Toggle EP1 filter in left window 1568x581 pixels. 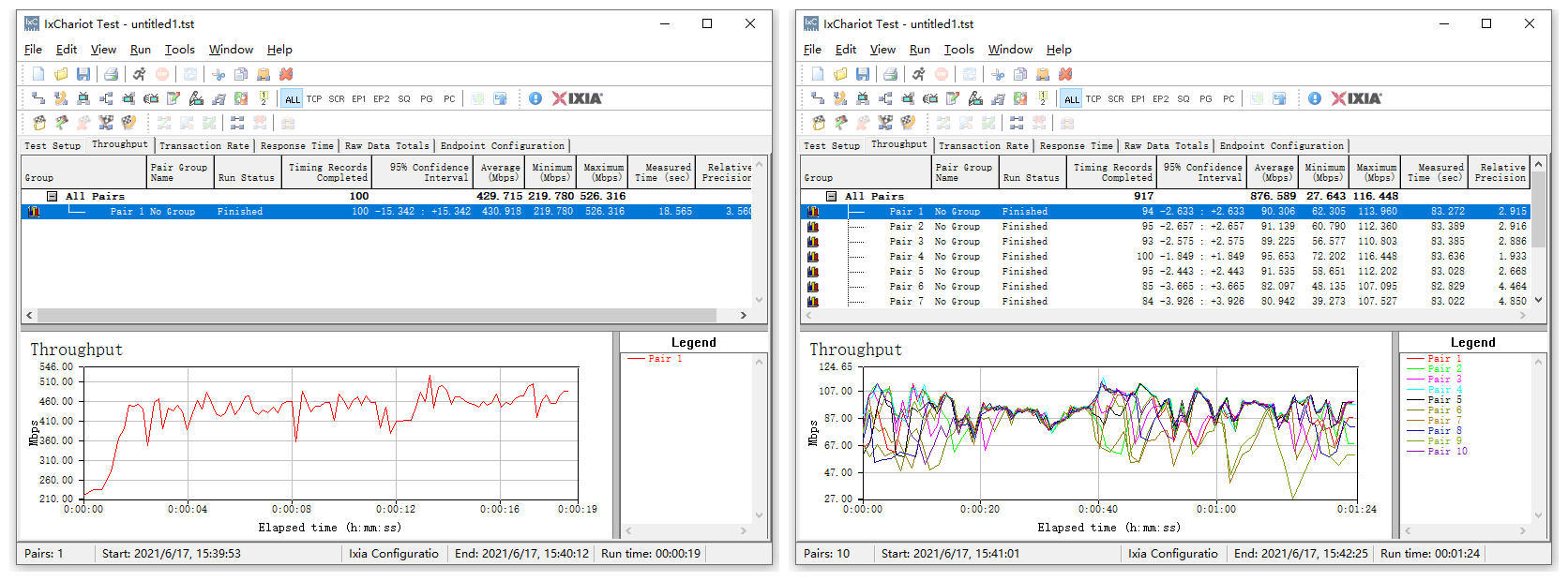tap(359, 98)
